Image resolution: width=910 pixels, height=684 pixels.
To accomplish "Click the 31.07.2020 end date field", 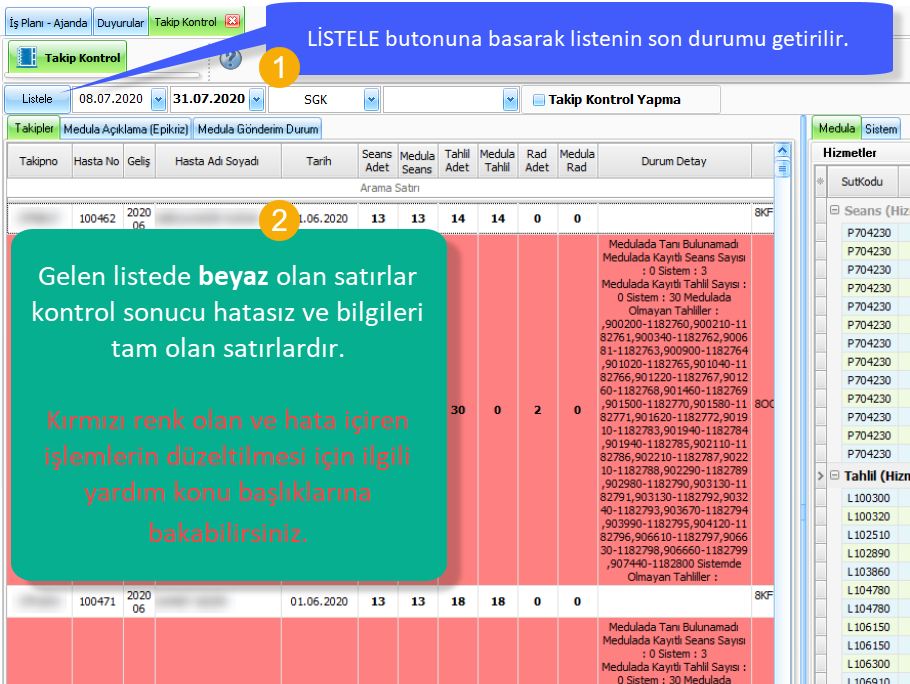I will coord(209,99).
